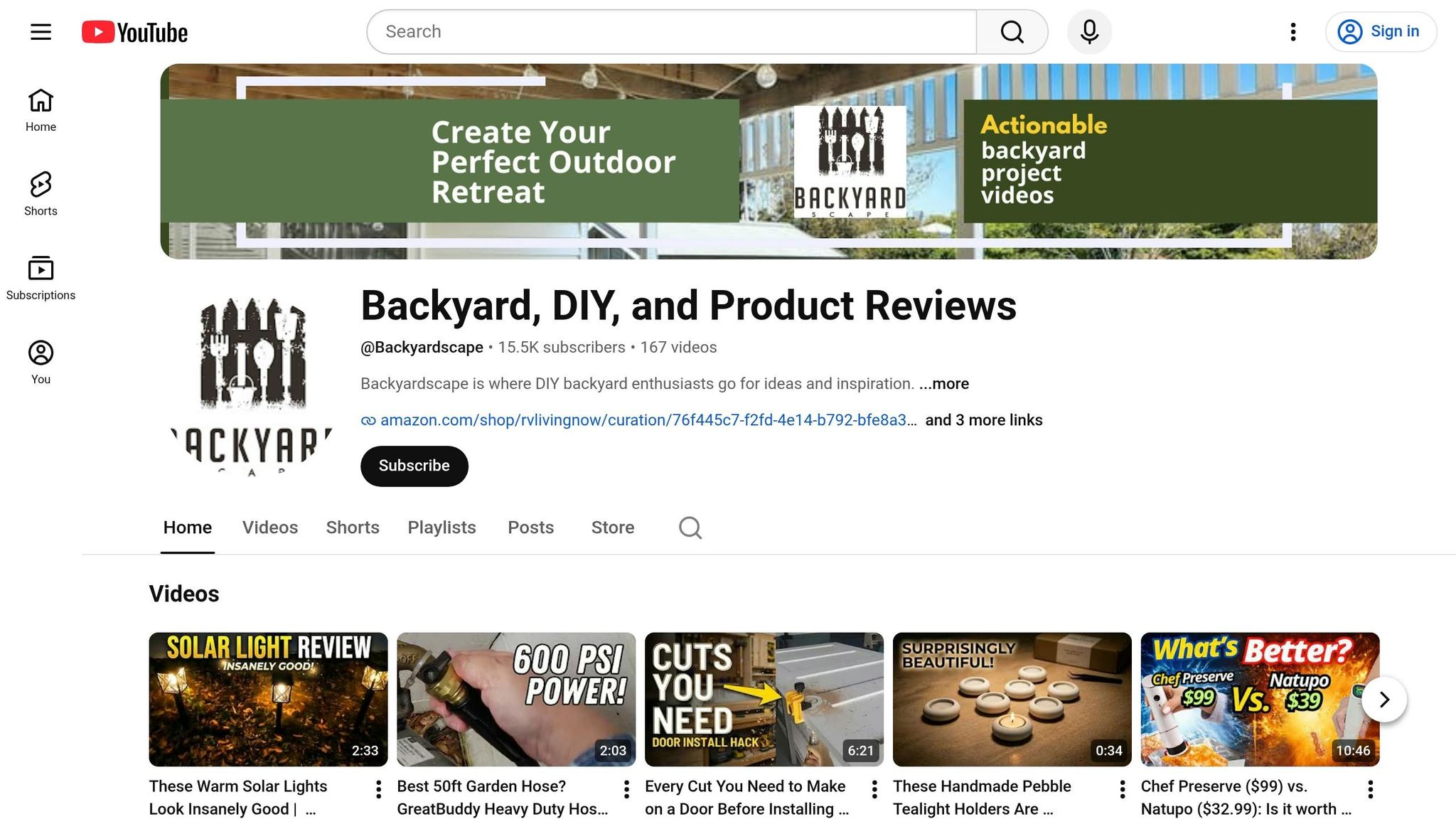Show next videos with right arrow
This screenshot has height=819, width=1456.
pos(1384,700)
